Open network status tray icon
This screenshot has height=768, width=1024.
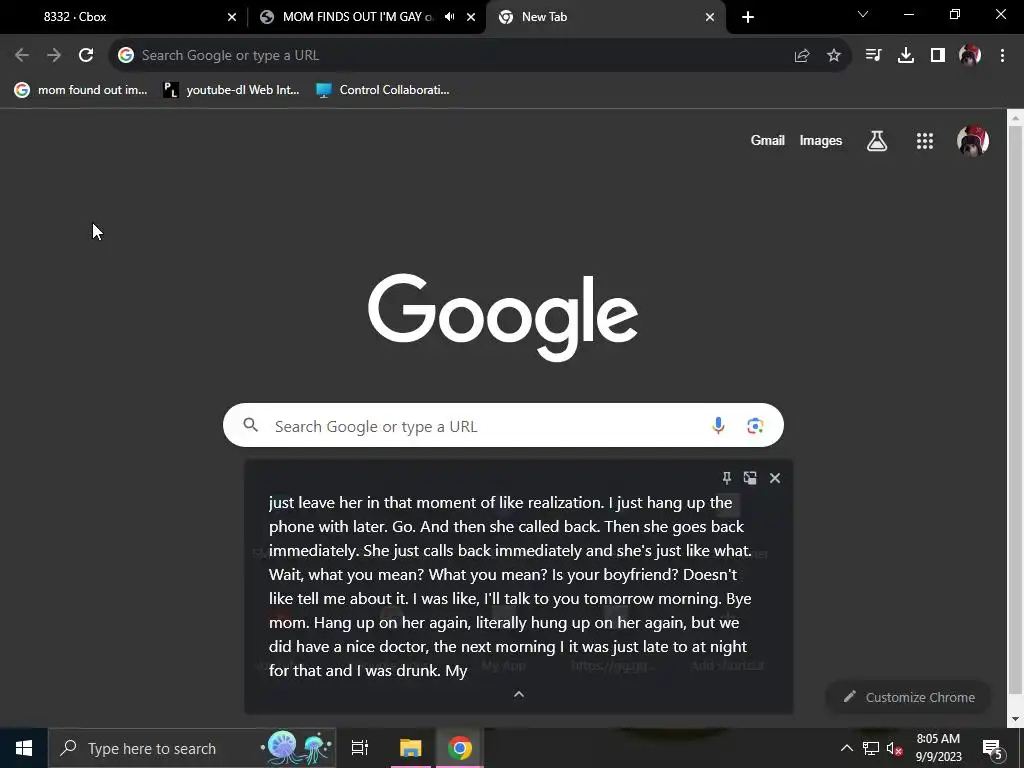pos(871,748)
